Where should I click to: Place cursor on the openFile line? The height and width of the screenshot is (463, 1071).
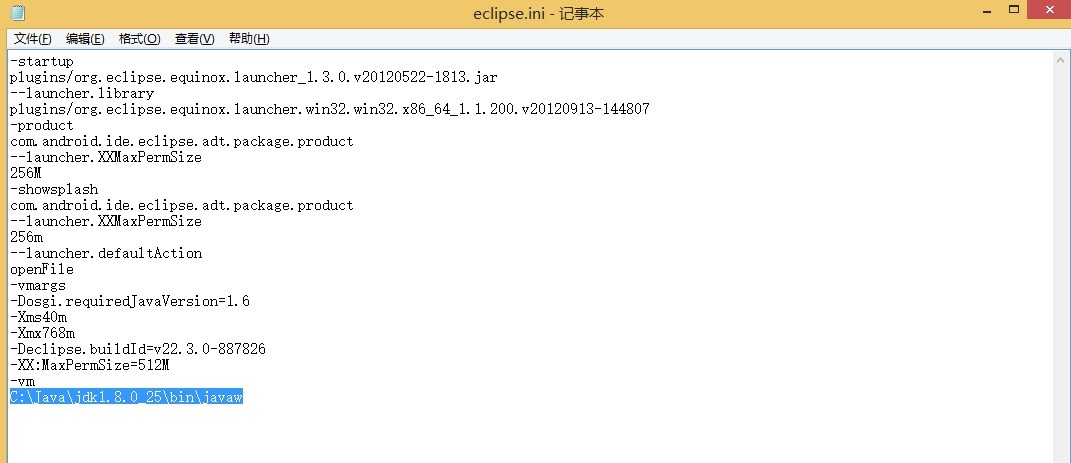click(42, 269)
